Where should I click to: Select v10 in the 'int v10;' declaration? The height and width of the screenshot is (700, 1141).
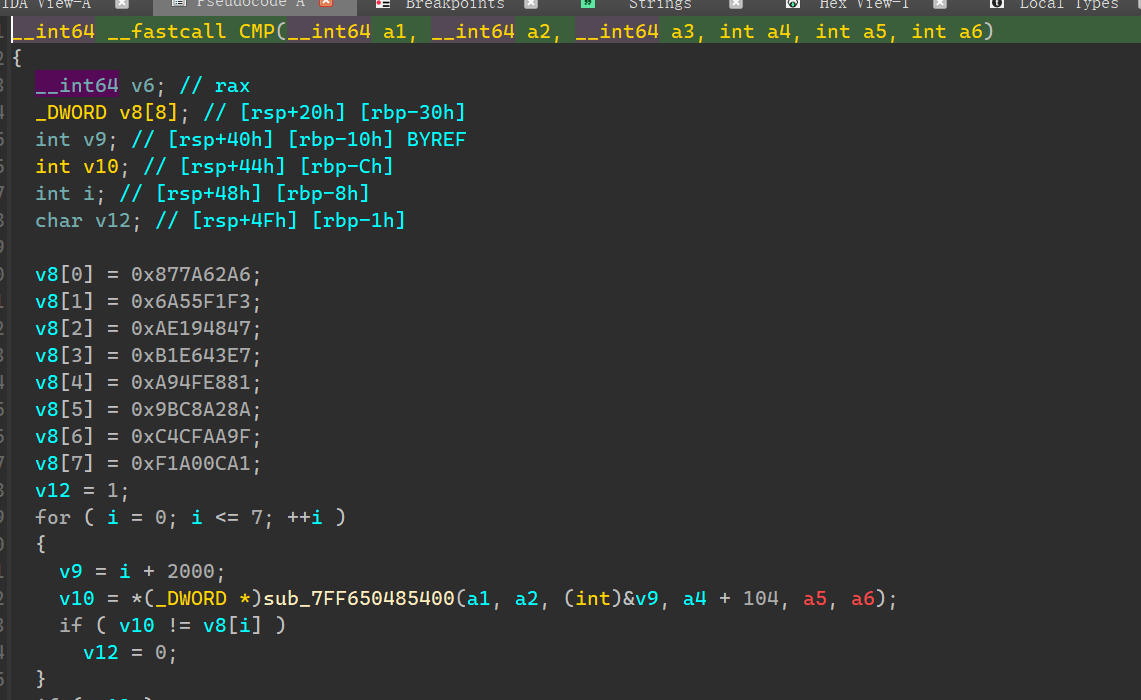click(x=100, y=167)
